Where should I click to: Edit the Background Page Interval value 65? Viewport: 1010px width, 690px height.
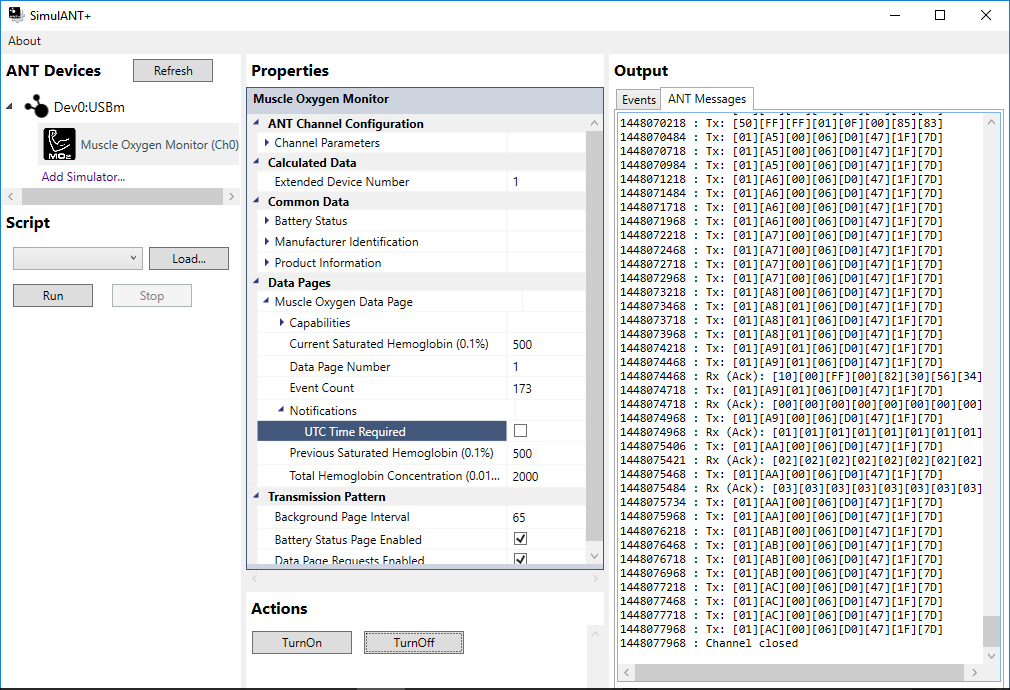coord(546,517)
